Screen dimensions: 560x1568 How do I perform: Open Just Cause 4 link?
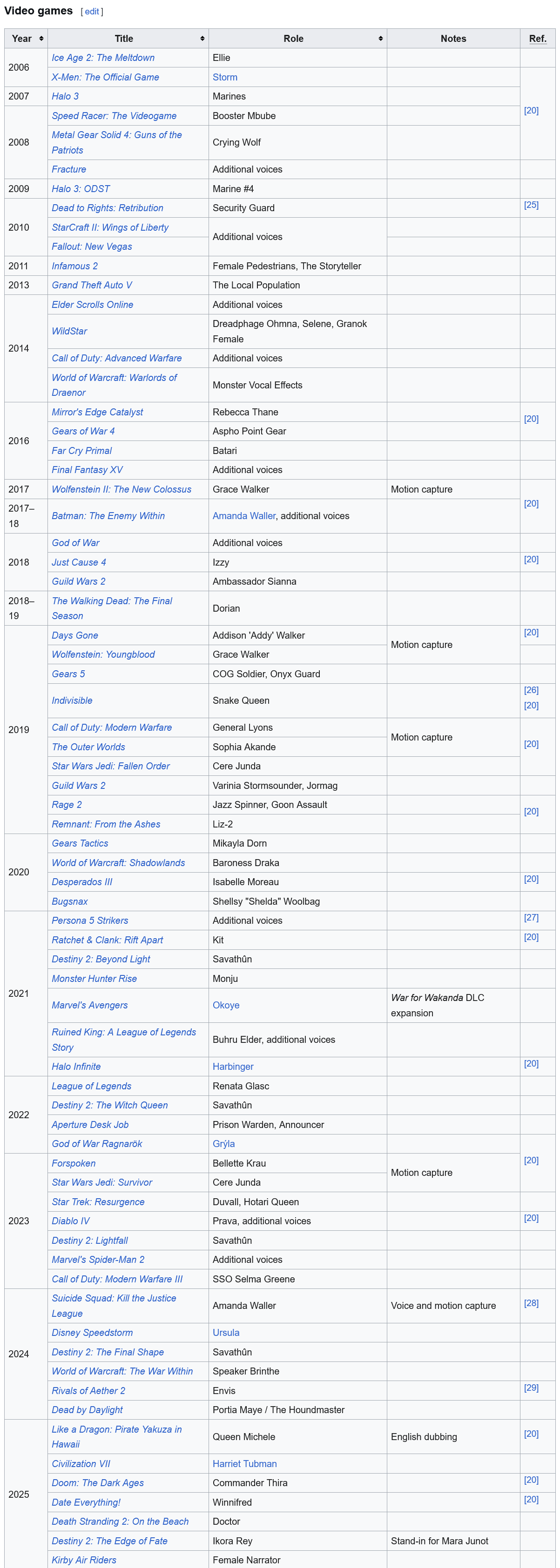point(79,562)
